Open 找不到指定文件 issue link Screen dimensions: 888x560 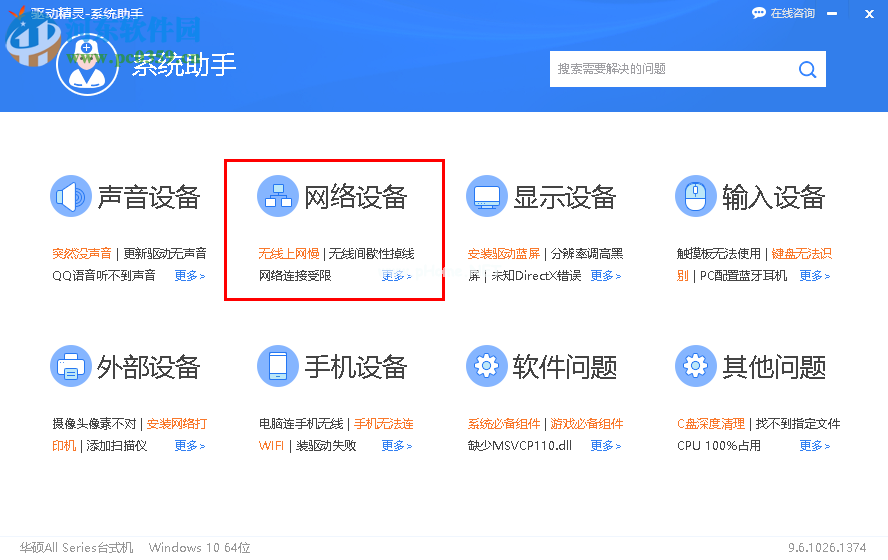(798, 424)
